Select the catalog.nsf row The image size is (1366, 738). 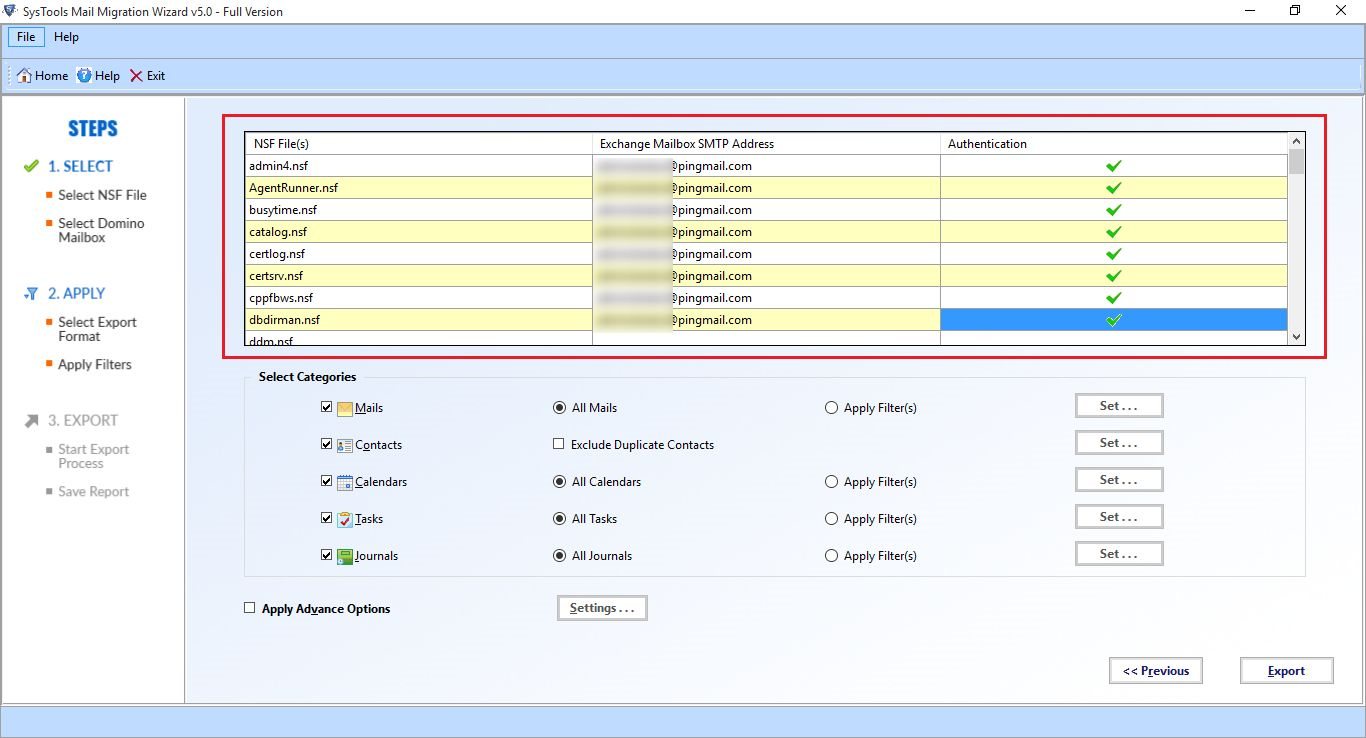click(767, 232)
